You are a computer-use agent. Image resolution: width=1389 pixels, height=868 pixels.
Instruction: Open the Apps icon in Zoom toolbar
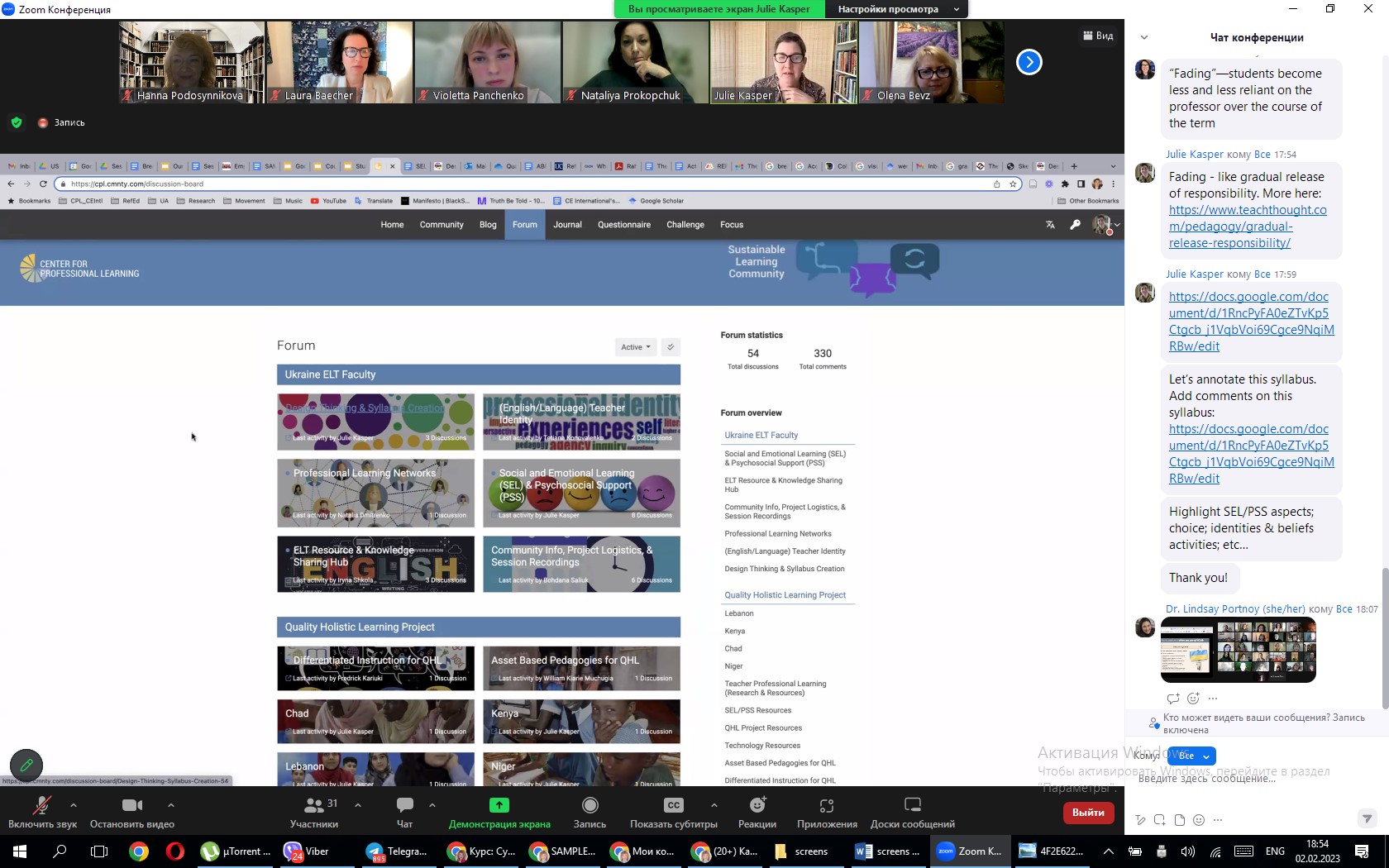[826, 806]
